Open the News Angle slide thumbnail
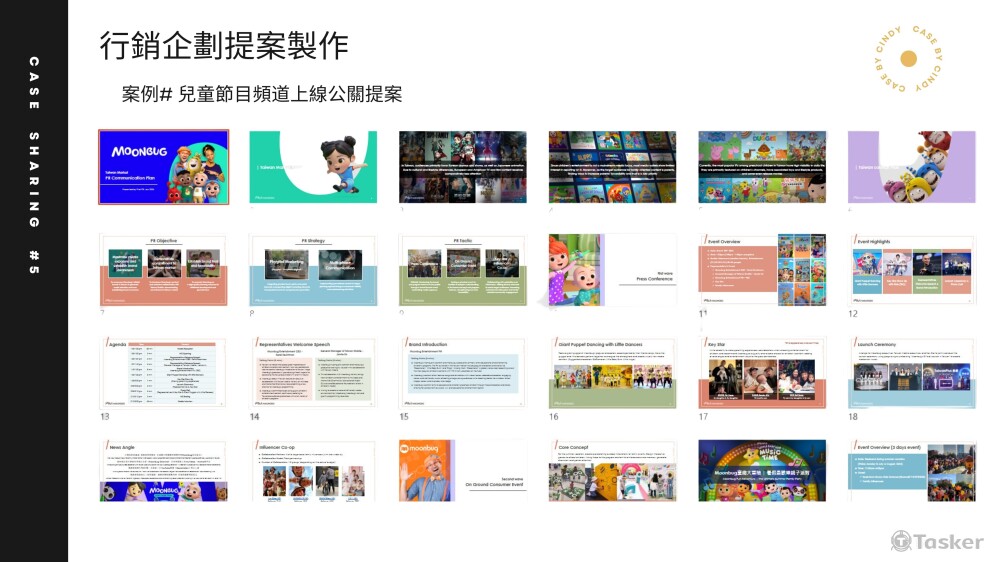The height and width of the screenshot is (562, 1000). pos(163,470)
